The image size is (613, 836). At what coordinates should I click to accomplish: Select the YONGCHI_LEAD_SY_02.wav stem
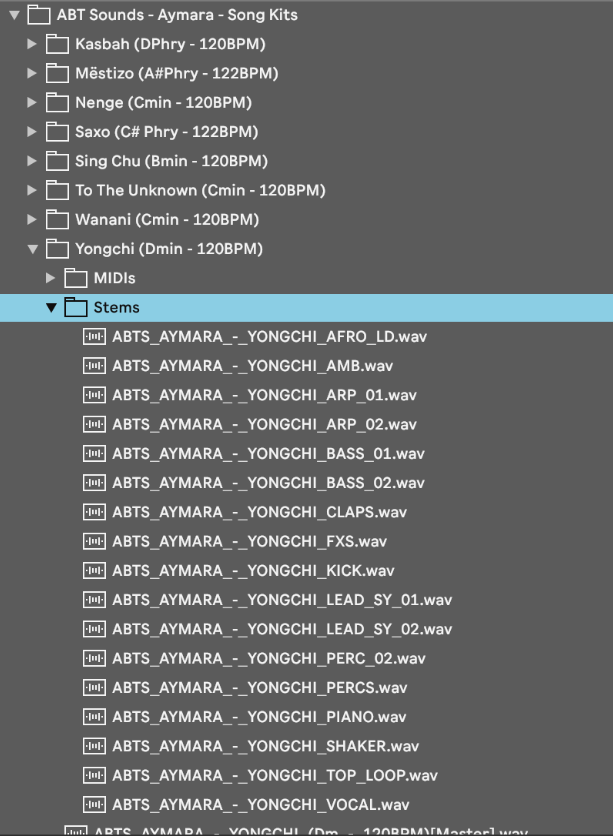[x=281, y=629]
